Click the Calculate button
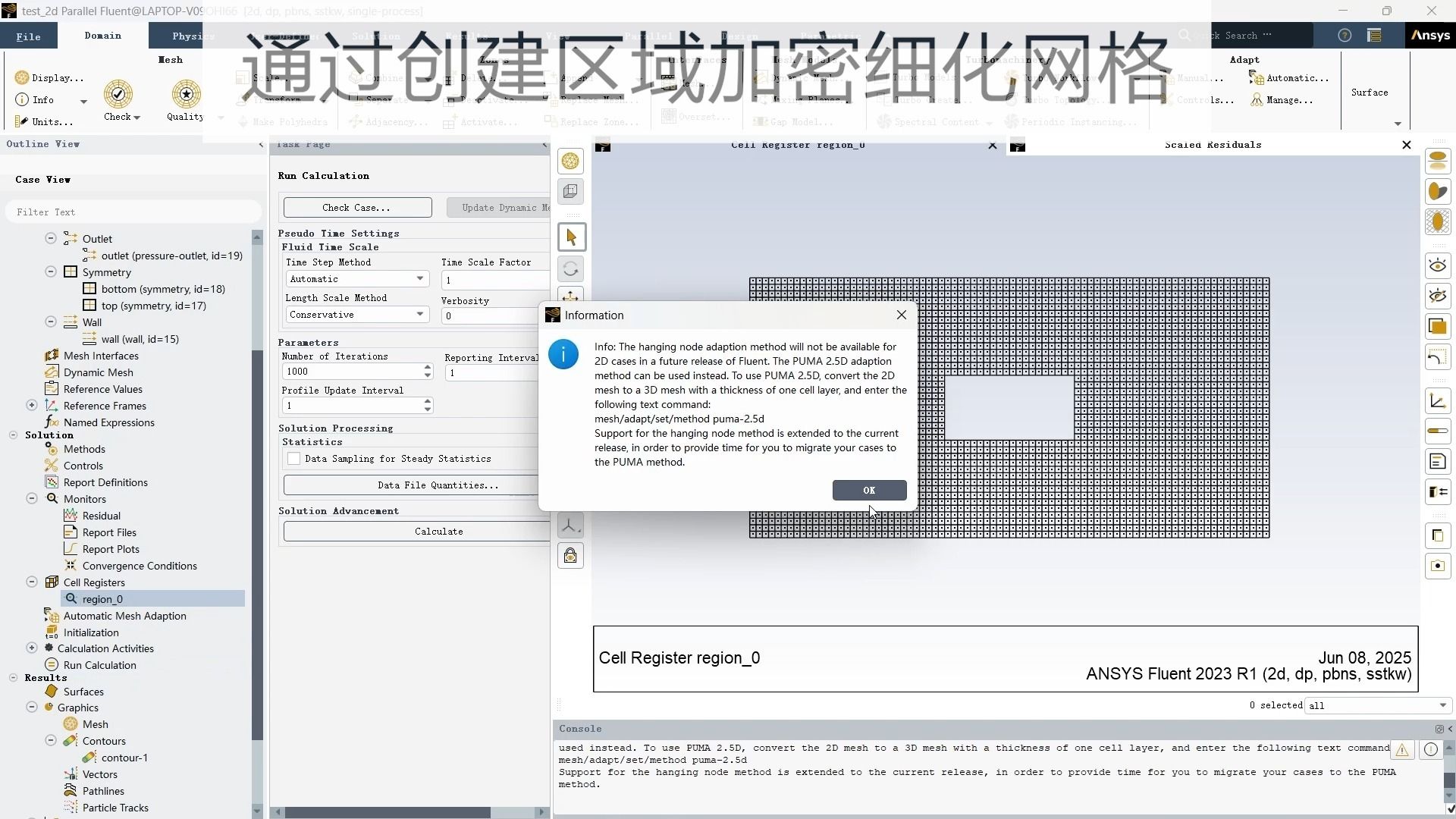Screen dimensions: 1456x819 [x=417, y=531]
